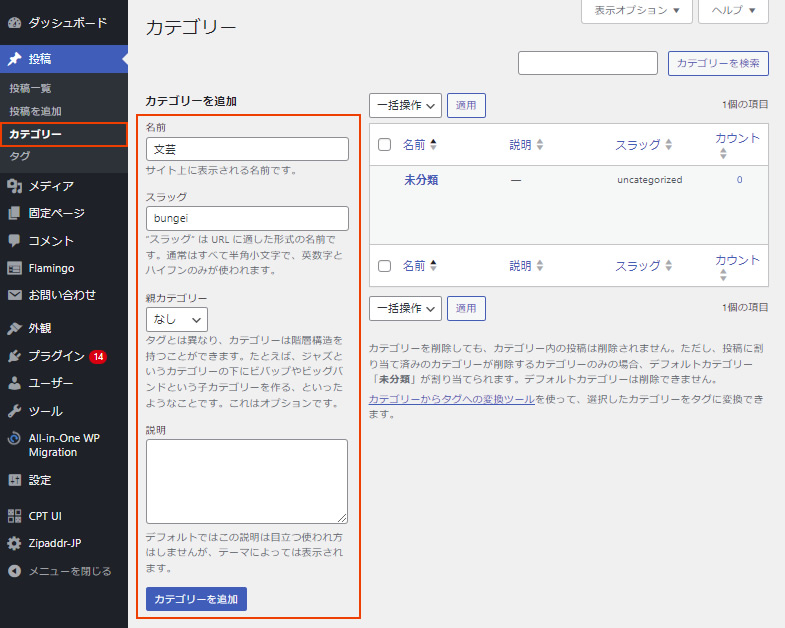This screenshot has width=785, height=628.
Task: Click the Comments speech bubble icon
Action: coord(14,241)
